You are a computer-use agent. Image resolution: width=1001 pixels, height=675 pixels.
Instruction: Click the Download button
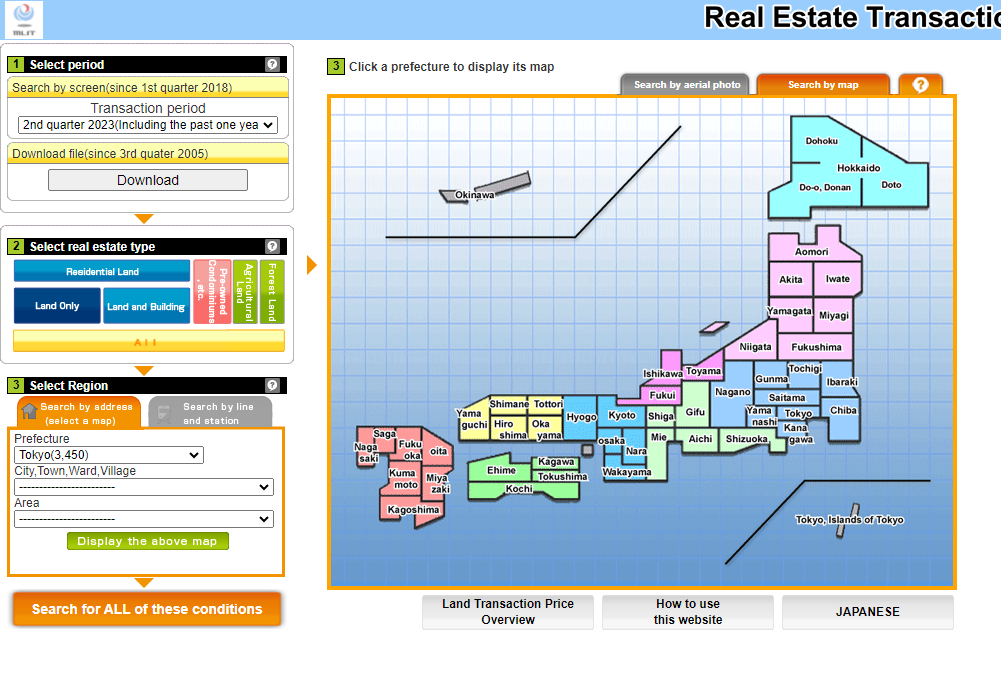(x=148, y=180)
